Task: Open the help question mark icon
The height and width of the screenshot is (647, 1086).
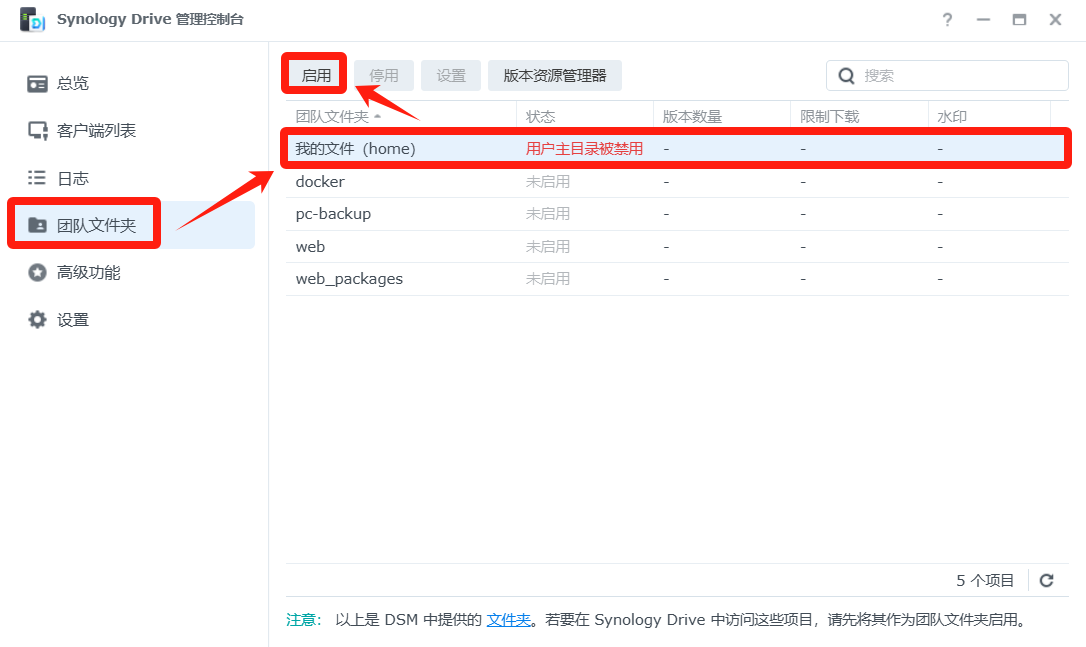Action: pyautogui.click(x=947, y=20)
